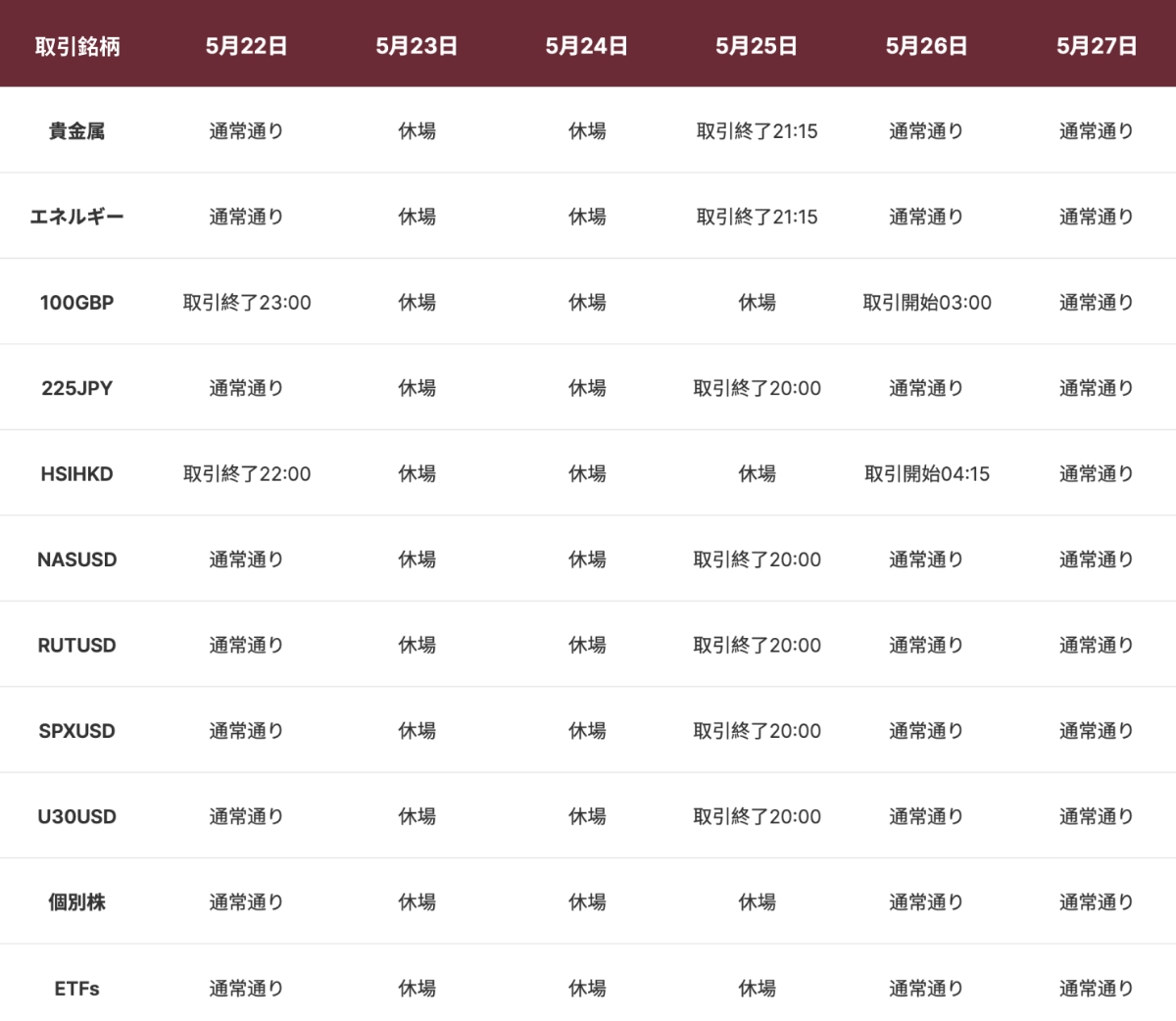Click 通常通り under 5月22日 for NASUSD
1176x1021 pixels.
247,559
